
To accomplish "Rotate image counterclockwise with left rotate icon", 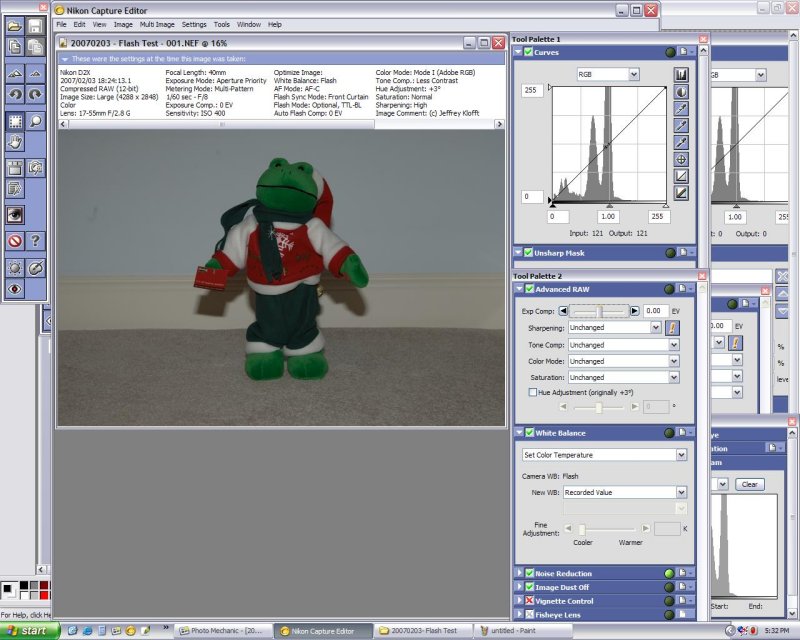I will pos(15,94).
